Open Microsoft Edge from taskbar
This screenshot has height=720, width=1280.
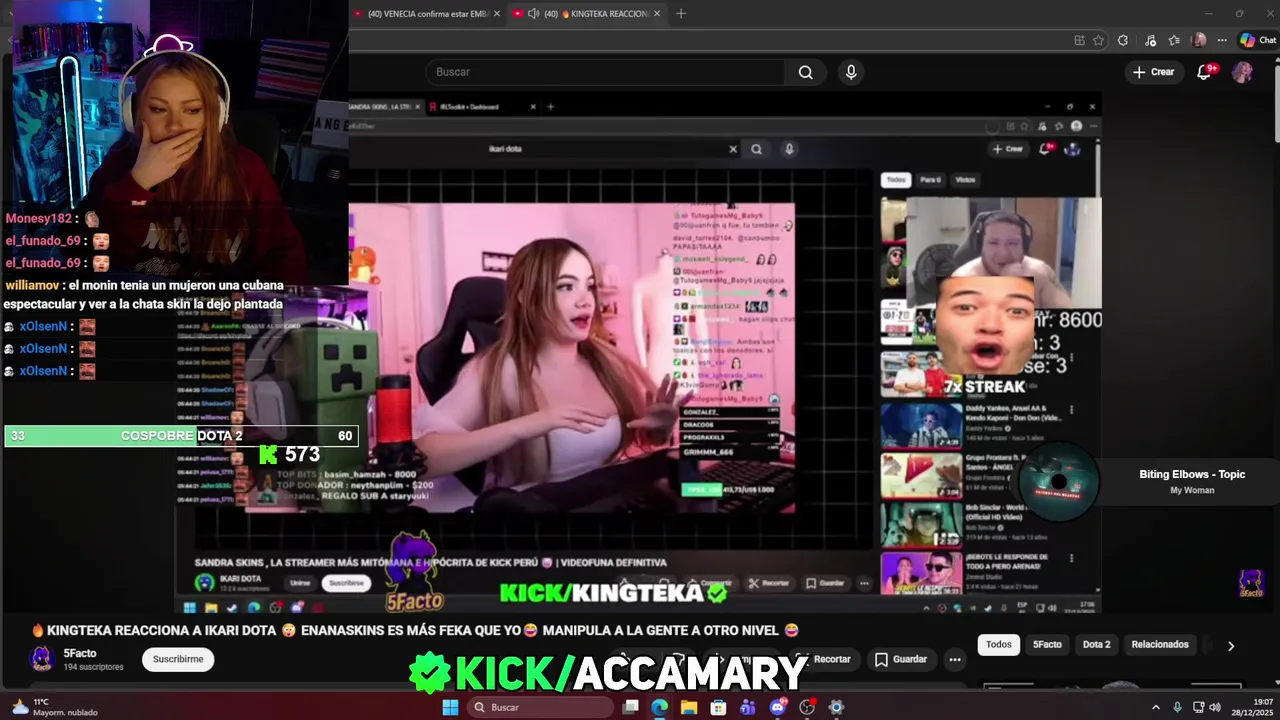pyautogui.click(x=660, y=707)
